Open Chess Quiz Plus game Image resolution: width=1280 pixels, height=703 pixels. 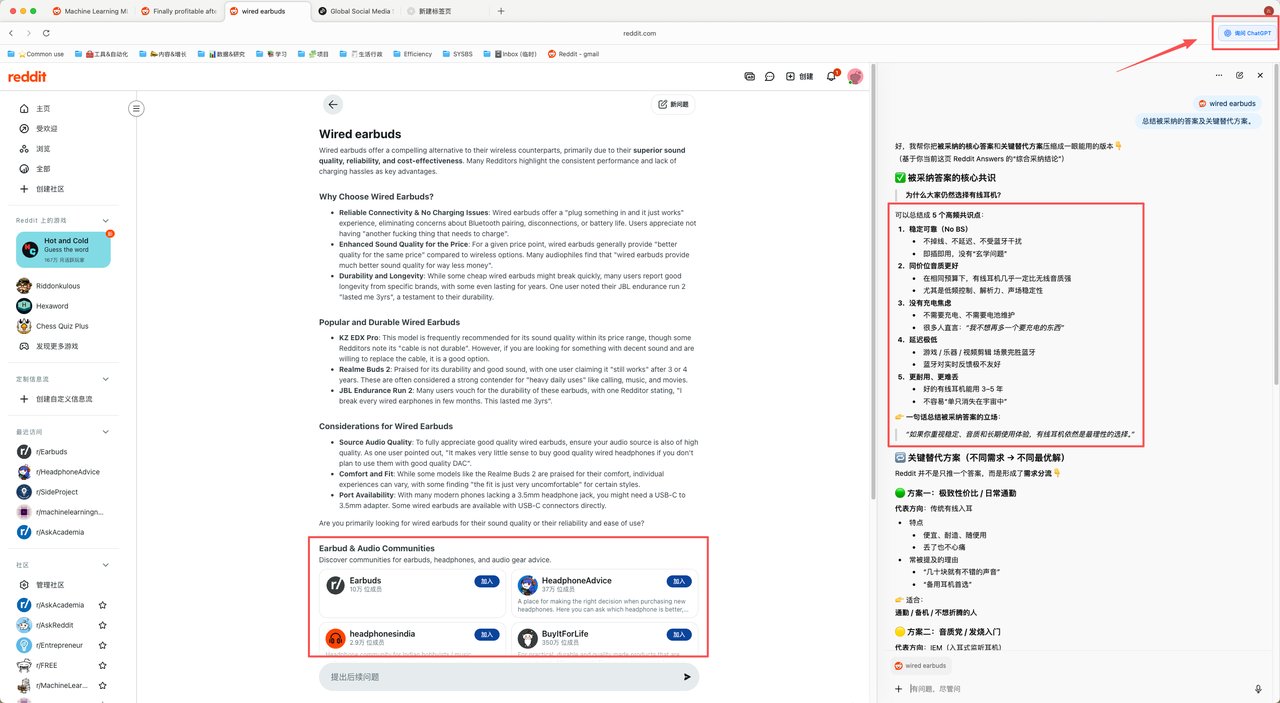click(x=52, y=326)
